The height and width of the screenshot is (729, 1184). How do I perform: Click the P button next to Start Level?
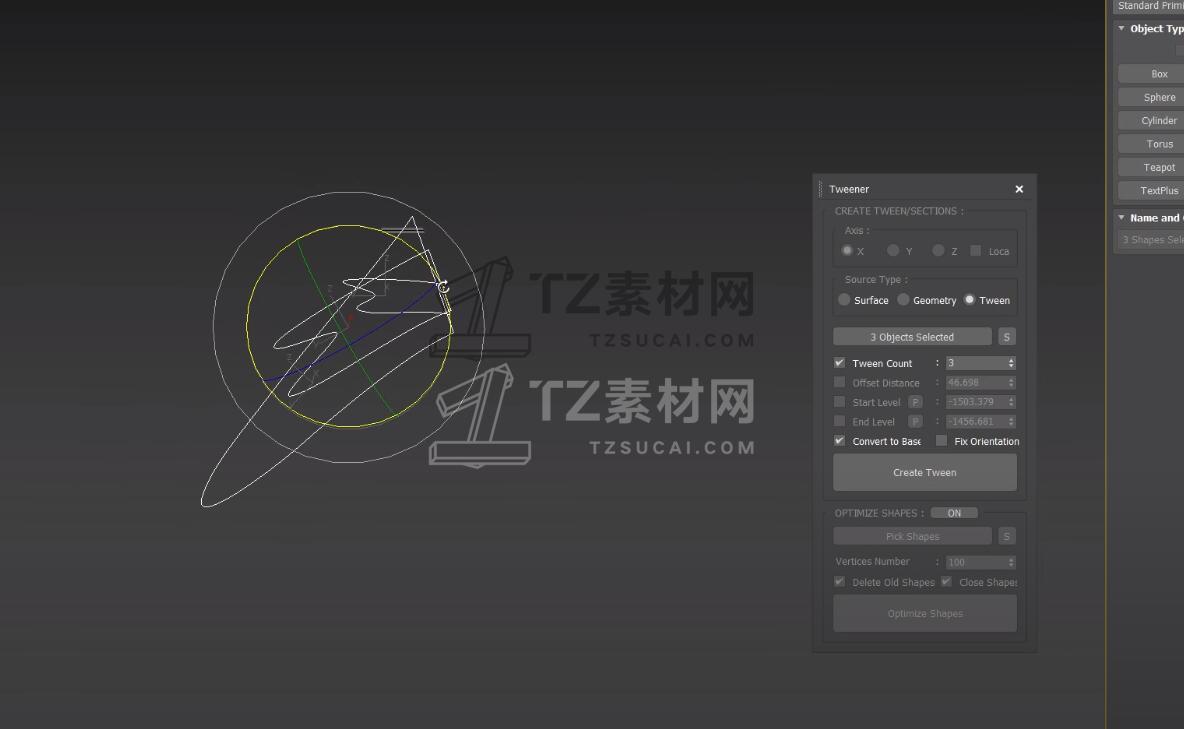pos(915,402)
